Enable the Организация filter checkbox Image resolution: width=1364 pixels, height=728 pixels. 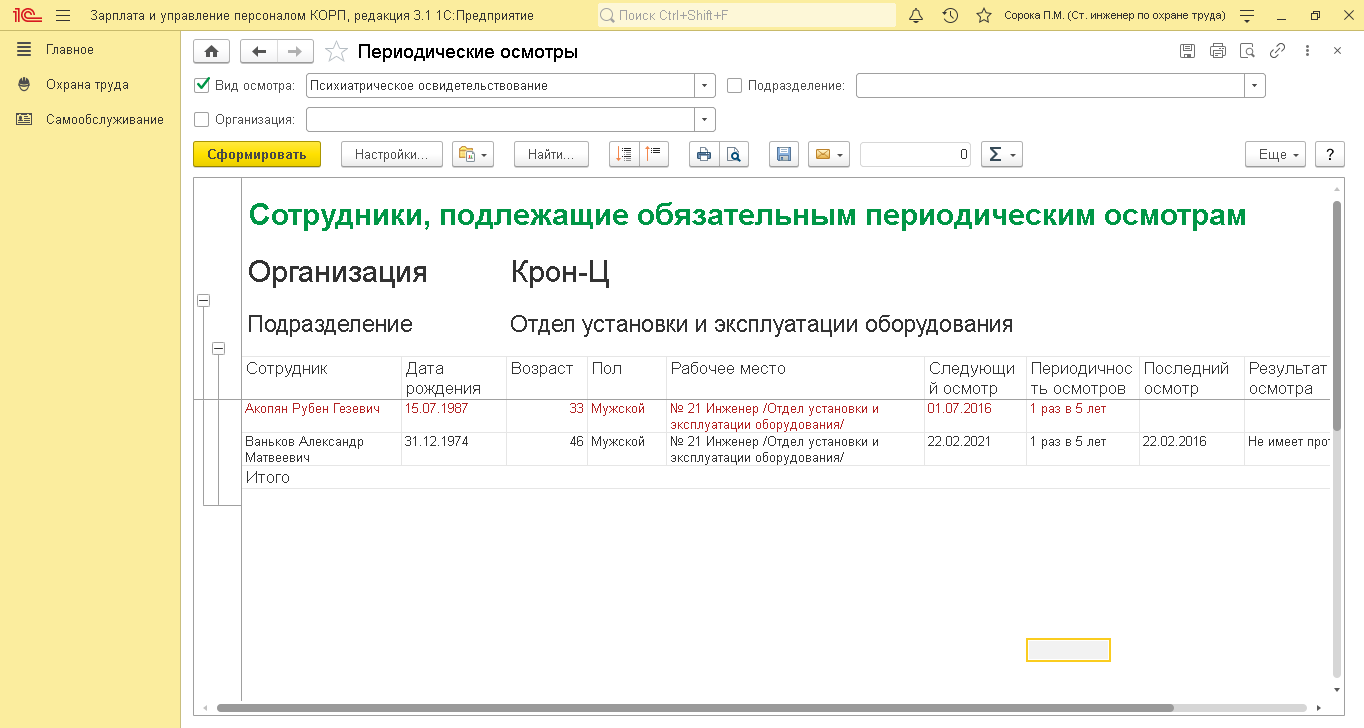[x=202, y=119]
